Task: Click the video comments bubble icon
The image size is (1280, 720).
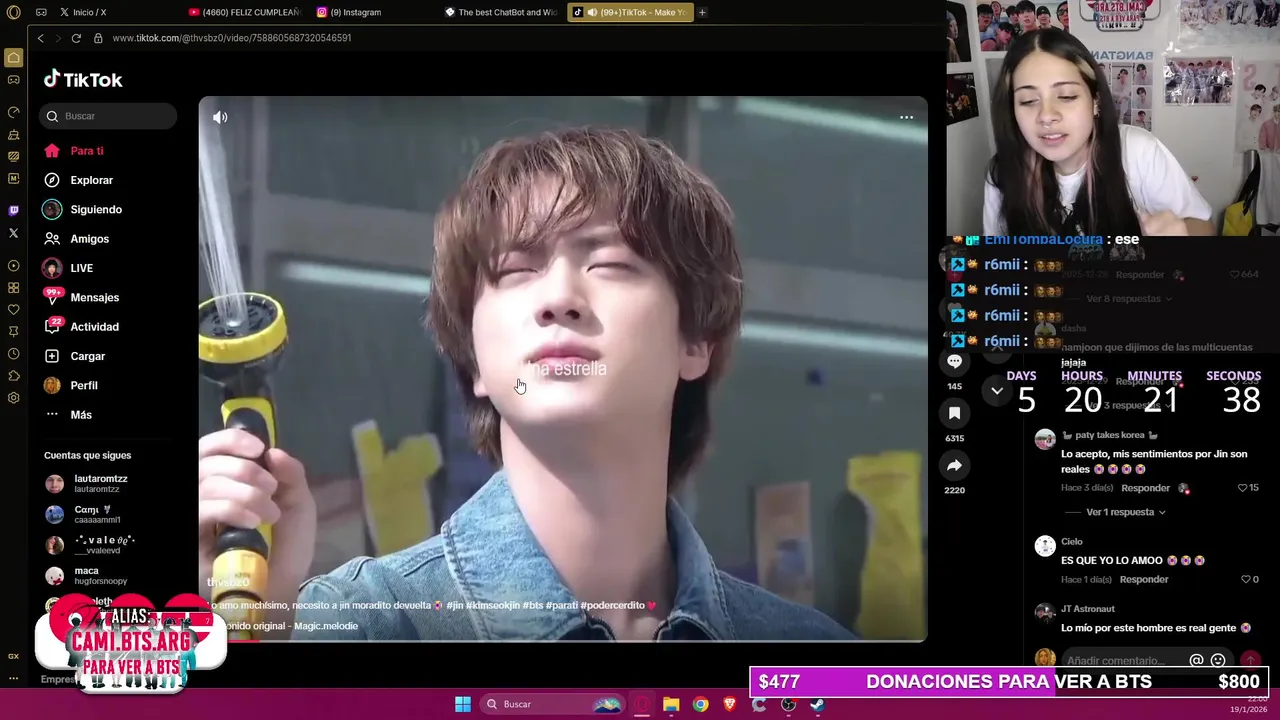Action: [954, 361]
